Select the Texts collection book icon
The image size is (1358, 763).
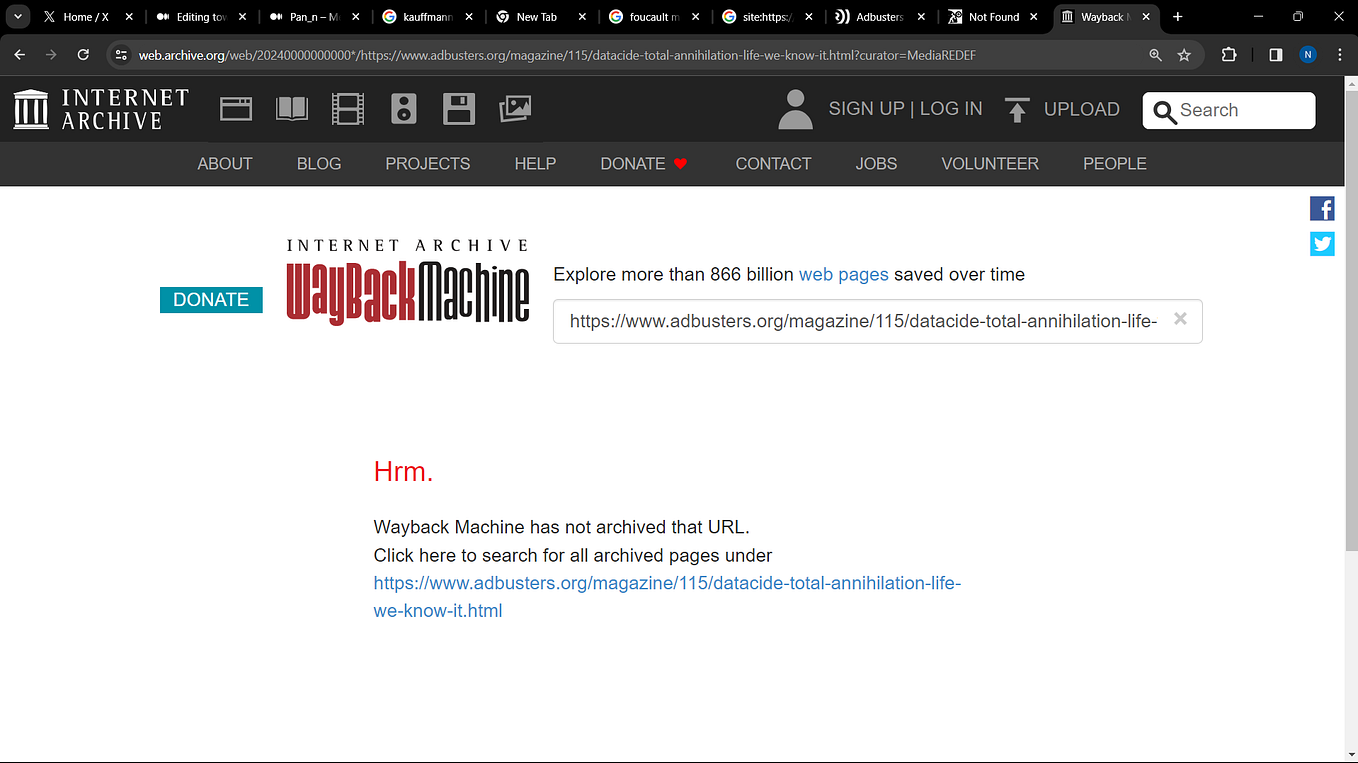pyautogui.click(x=291, y=108)
